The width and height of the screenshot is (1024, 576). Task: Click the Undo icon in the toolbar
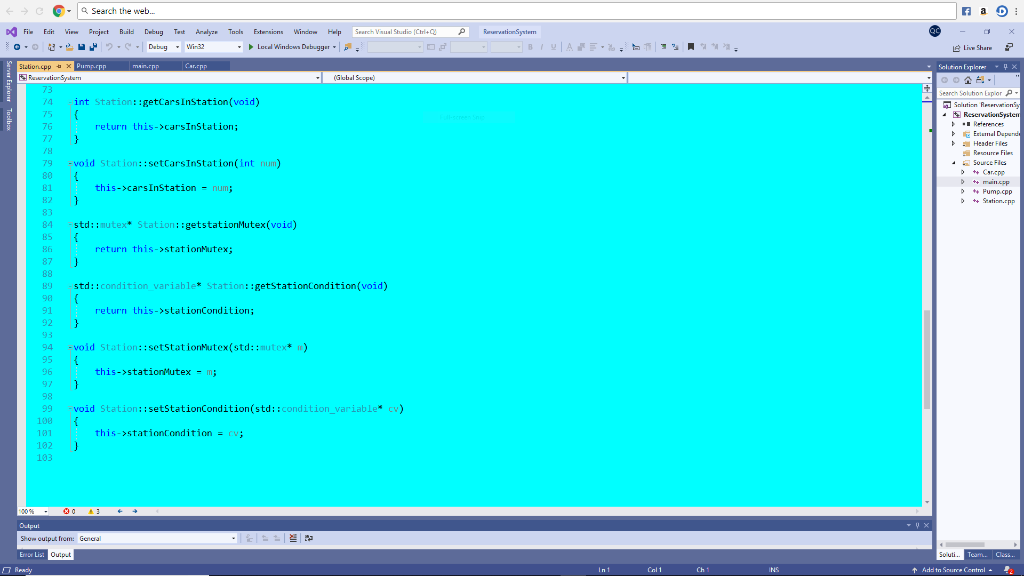(110, 45)
